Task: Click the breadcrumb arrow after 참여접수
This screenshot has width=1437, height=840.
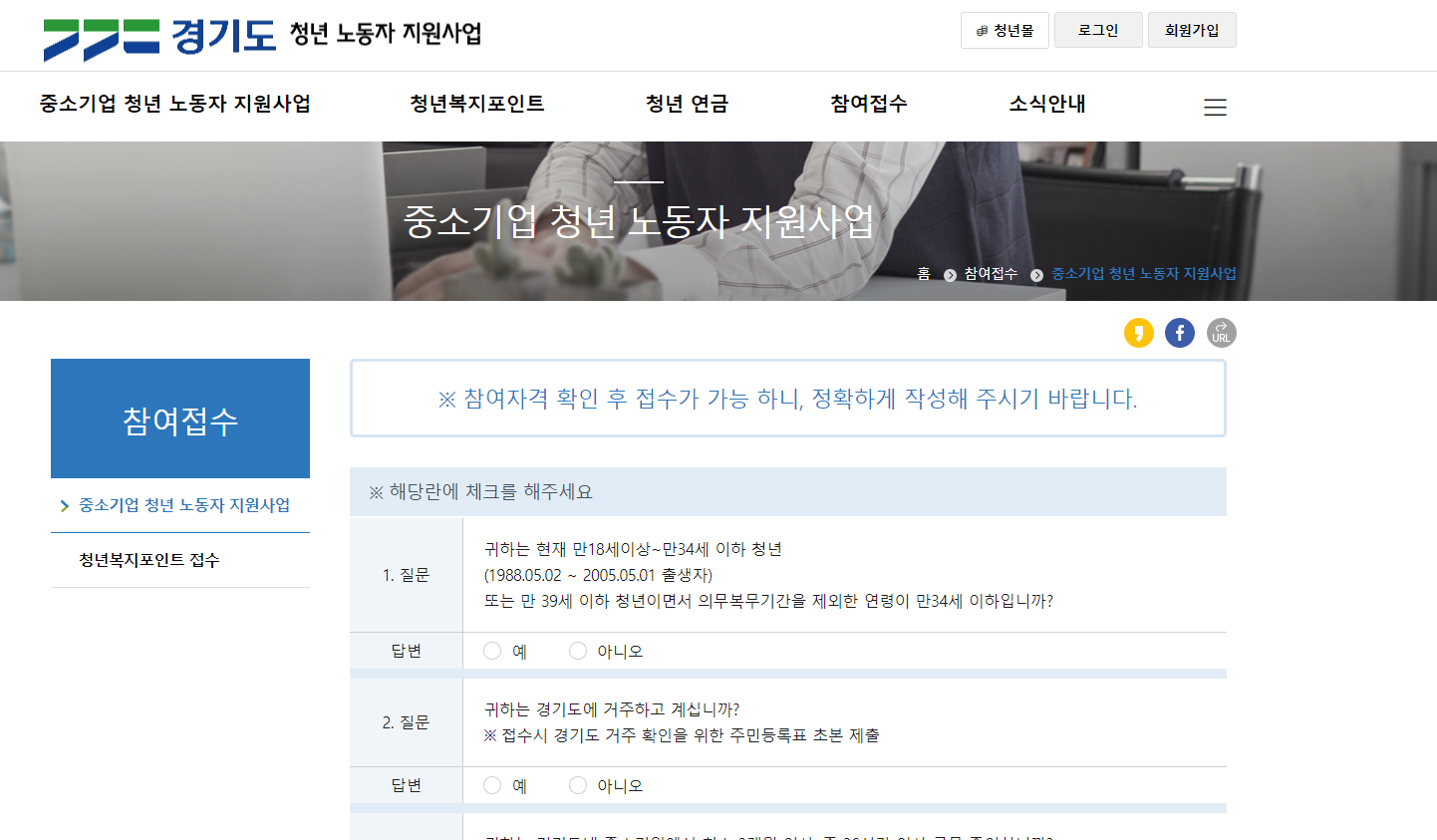Action: click(x=1036, y=274)
